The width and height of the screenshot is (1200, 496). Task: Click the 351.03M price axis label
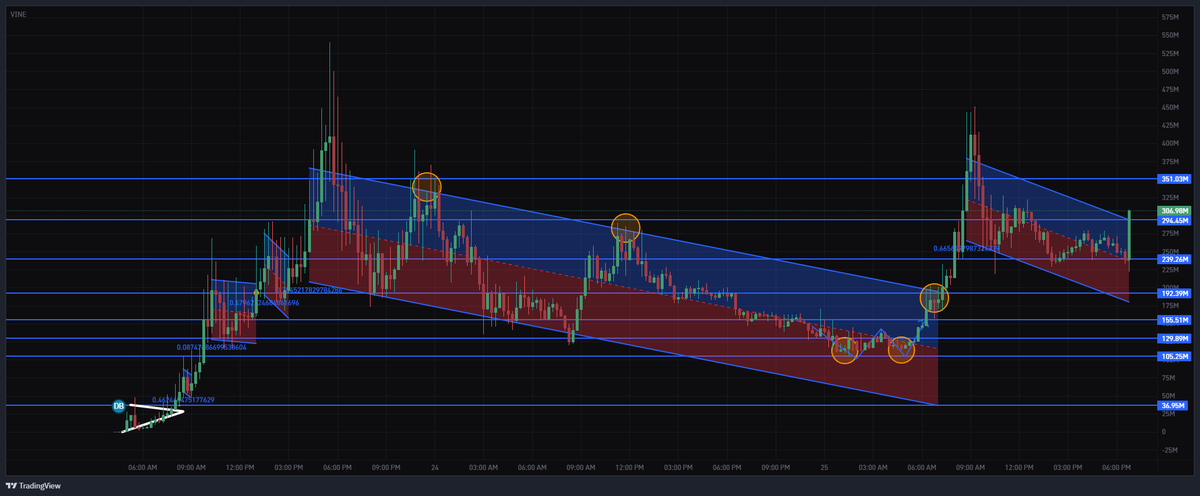pyautogui.click(x=1173, y=179)
